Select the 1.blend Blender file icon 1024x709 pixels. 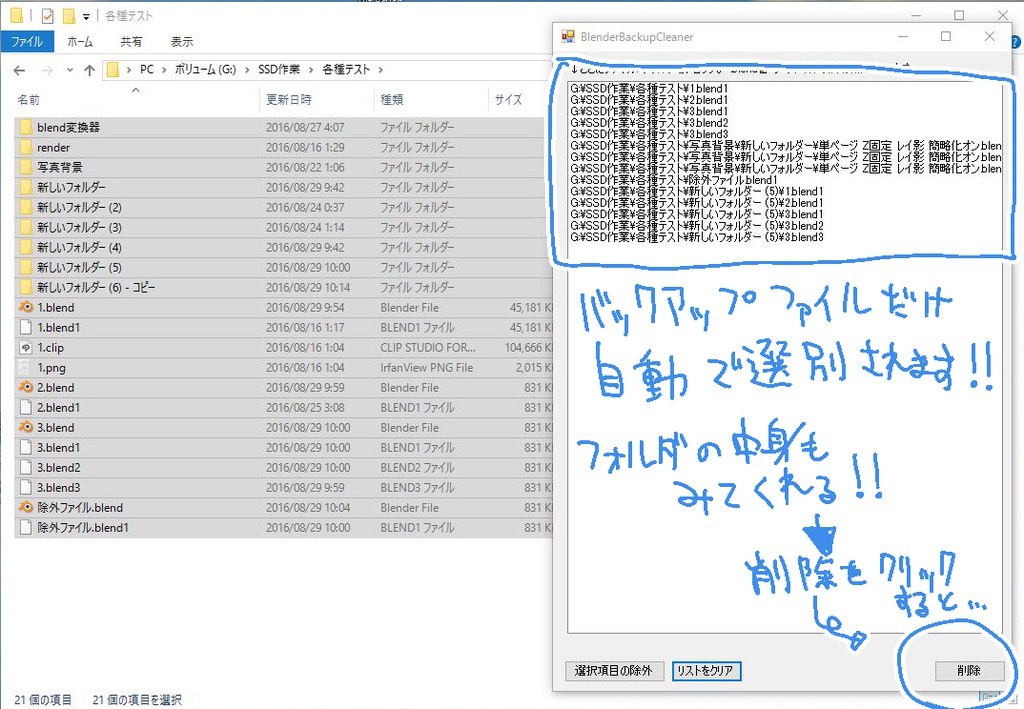pyautogui.click(x=25, y=307)
